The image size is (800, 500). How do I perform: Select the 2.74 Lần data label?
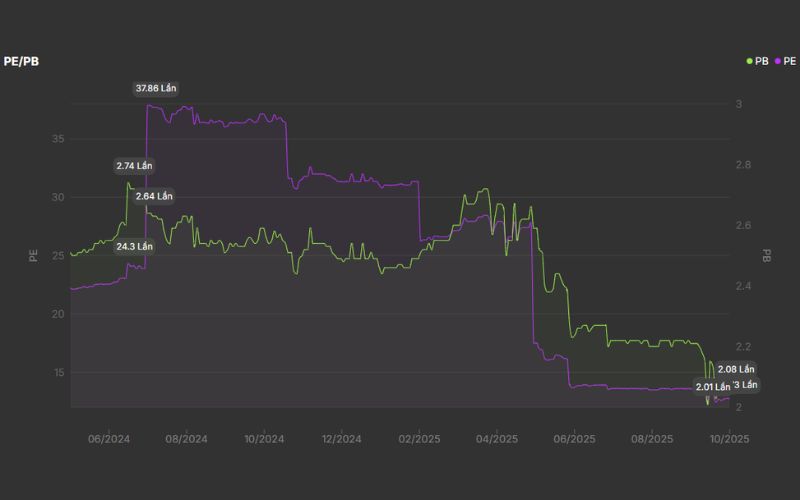pyautogui.click(x=134, y=165)
